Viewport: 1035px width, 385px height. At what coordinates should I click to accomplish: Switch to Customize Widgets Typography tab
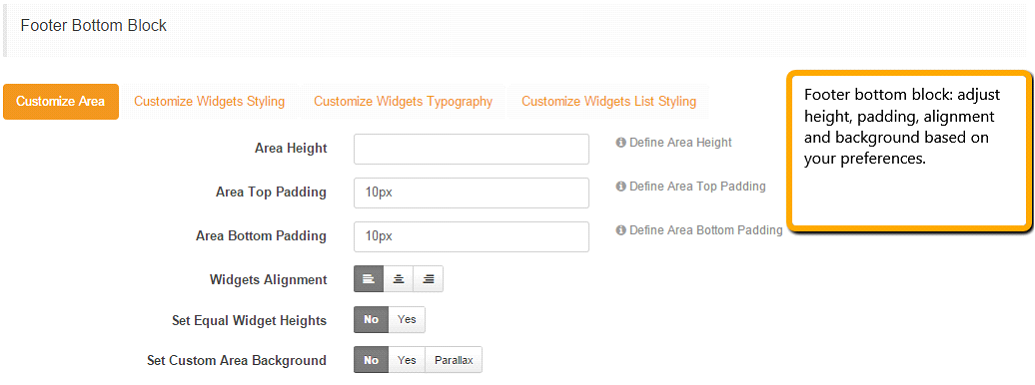tap(403, 102)
